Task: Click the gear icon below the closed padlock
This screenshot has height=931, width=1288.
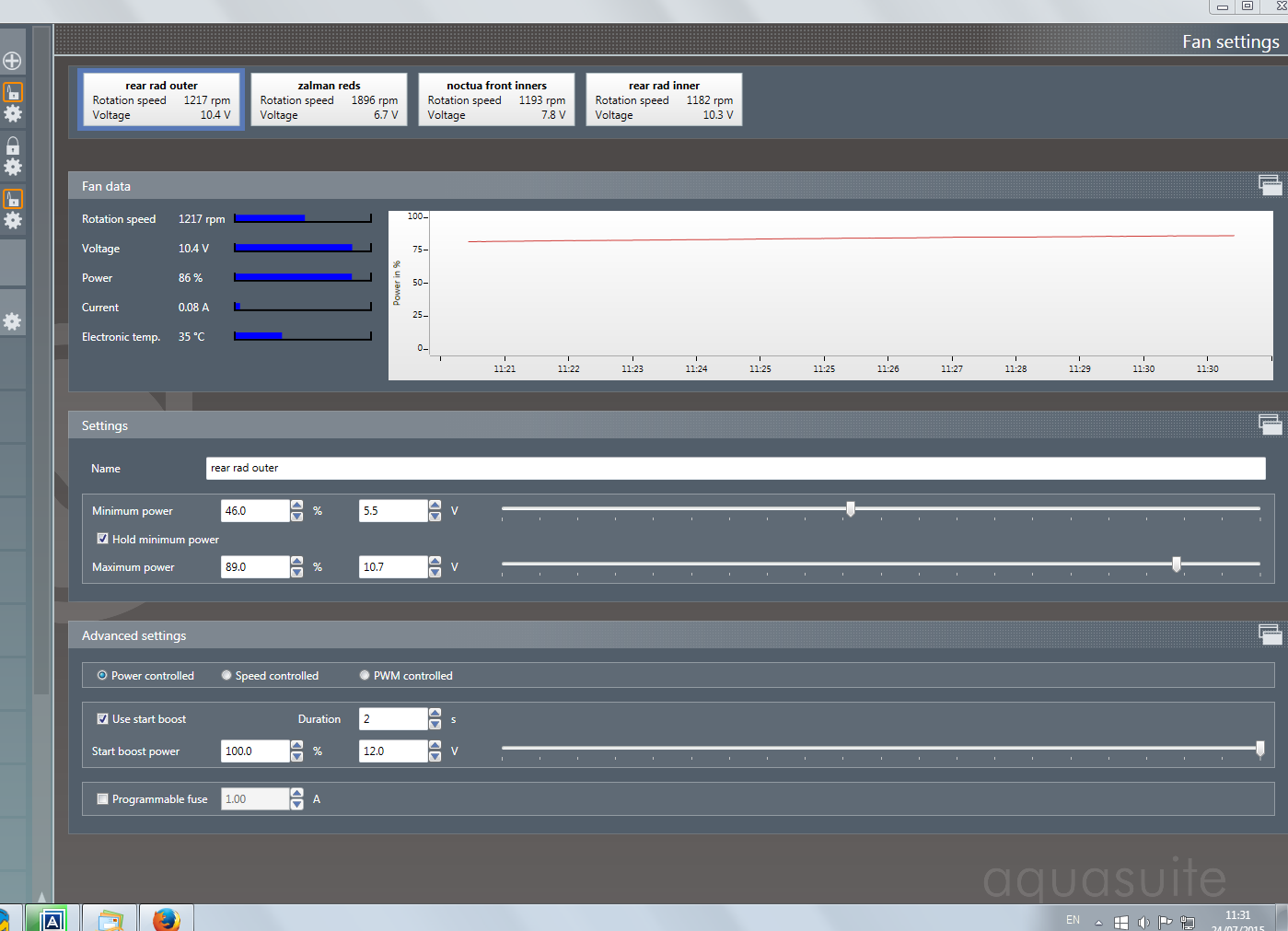Action: pos(13,168)
